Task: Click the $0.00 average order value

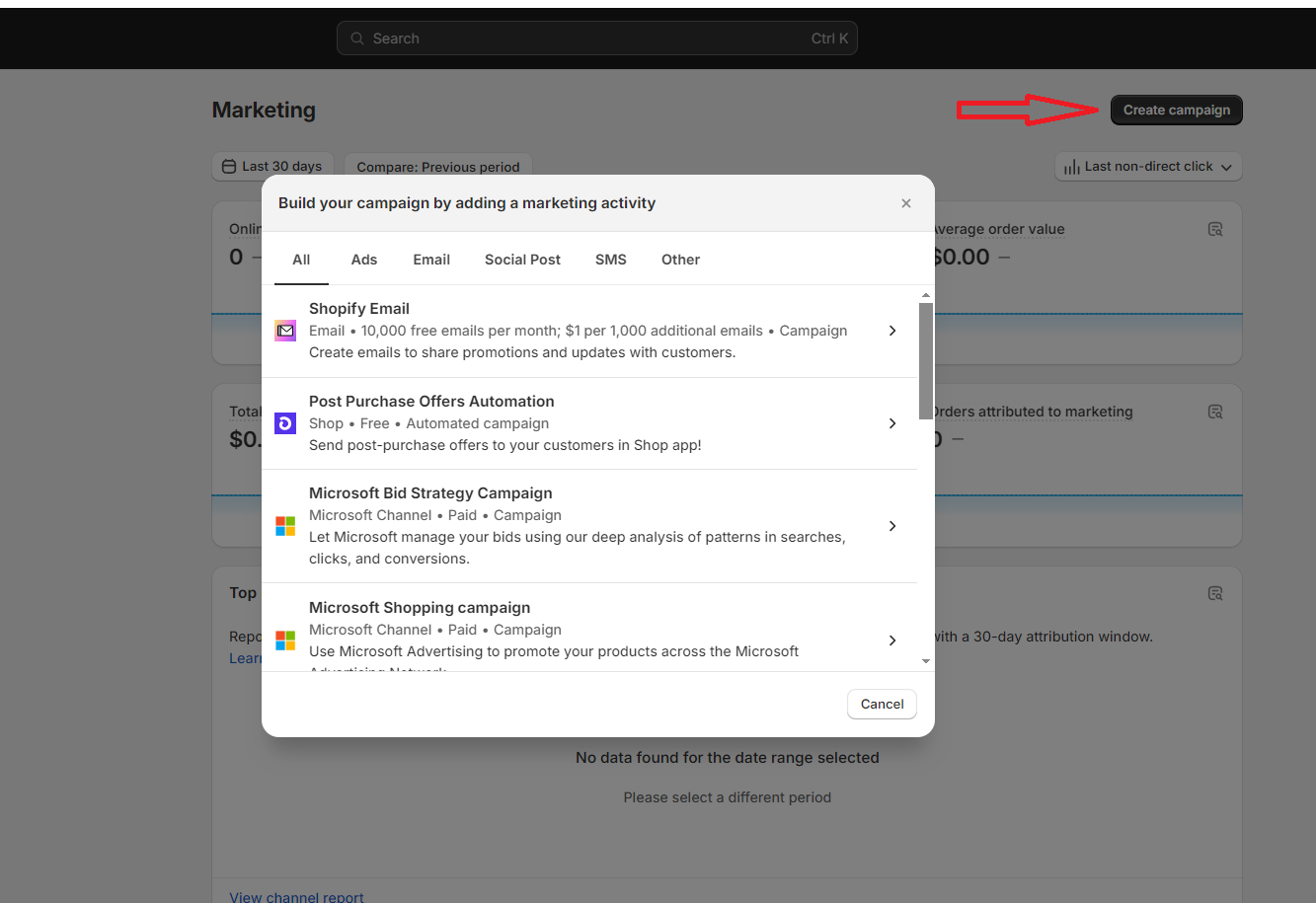Action: (x=962, y=257)
